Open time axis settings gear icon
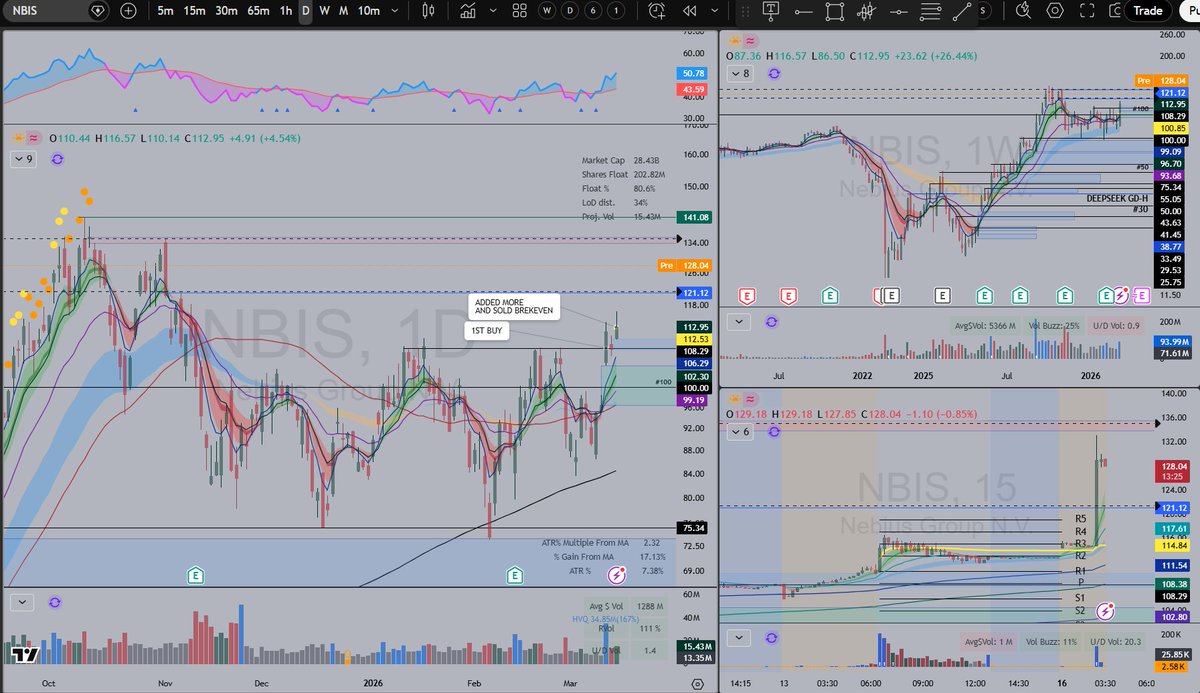Viewport: 1200px width, 693px height. click(x=697, y=683)
